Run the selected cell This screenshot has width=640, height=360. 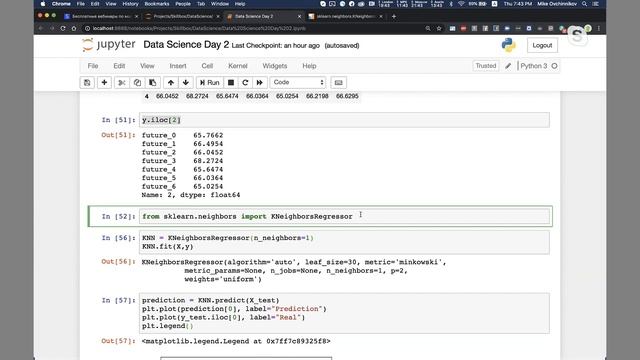click(209, 82)
